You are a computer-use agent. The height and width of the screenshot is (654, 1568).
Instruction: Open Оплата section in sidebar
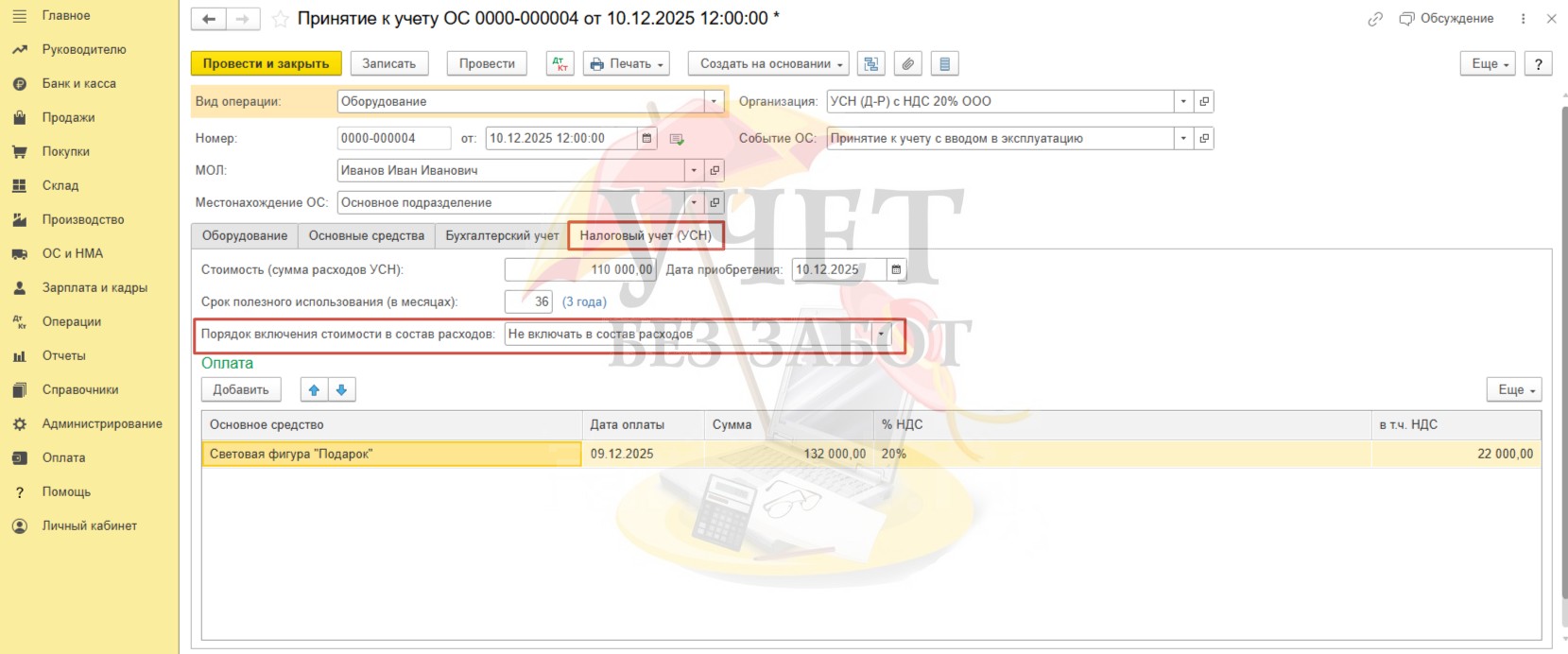(x=63, y=457)
